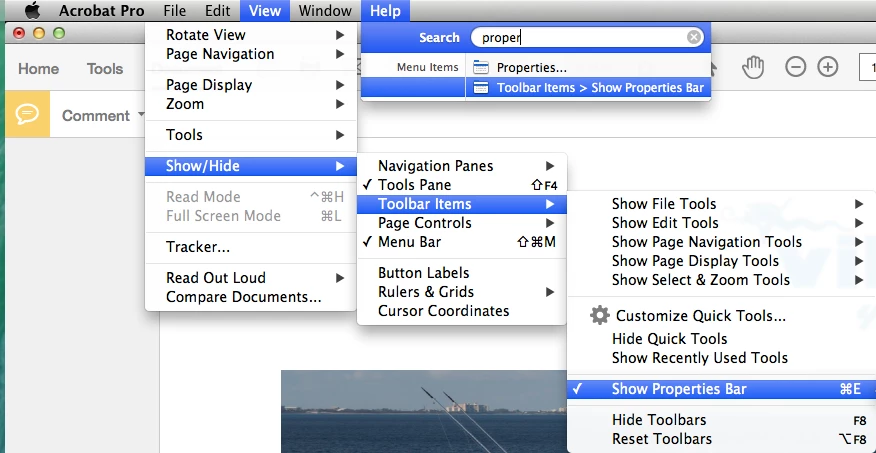
Task: Click the Properties... result icon
Action: (480, 68)
